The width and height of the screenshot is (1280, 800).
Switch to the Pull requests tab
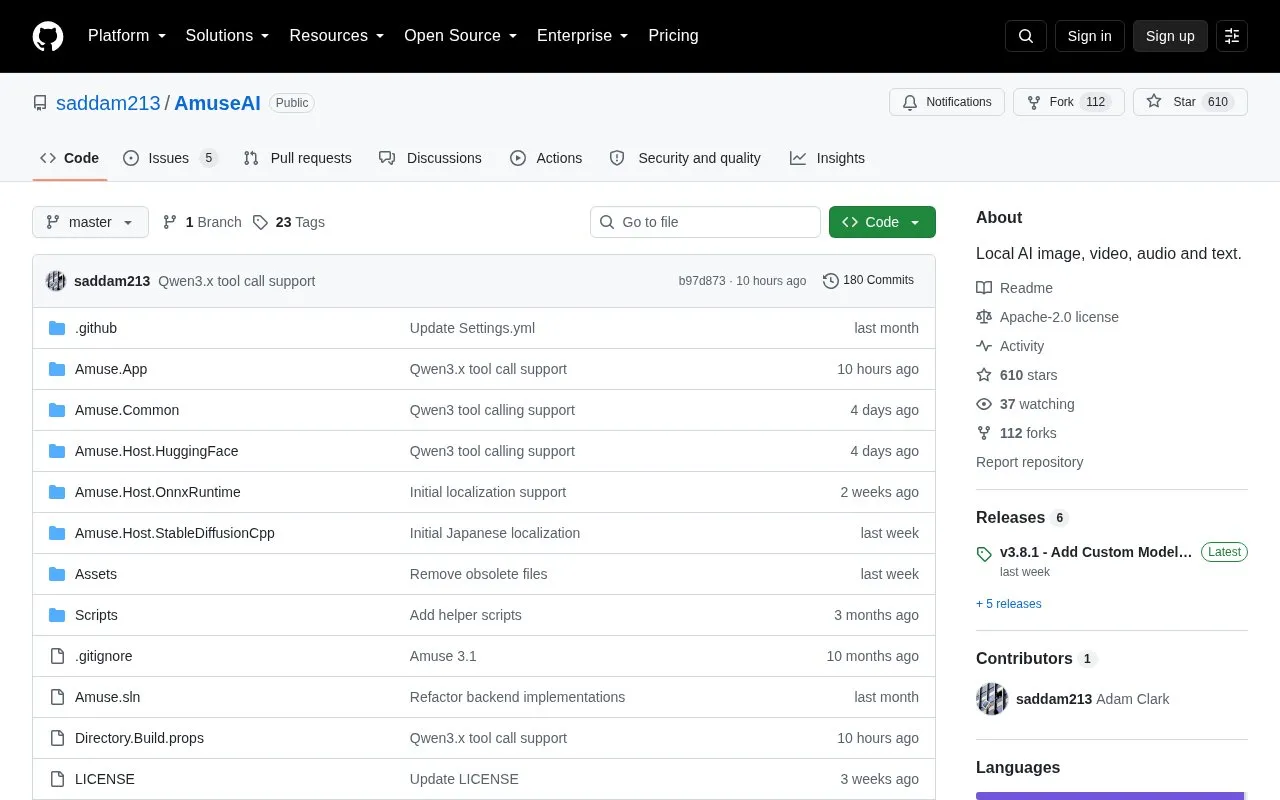point(297,158)
